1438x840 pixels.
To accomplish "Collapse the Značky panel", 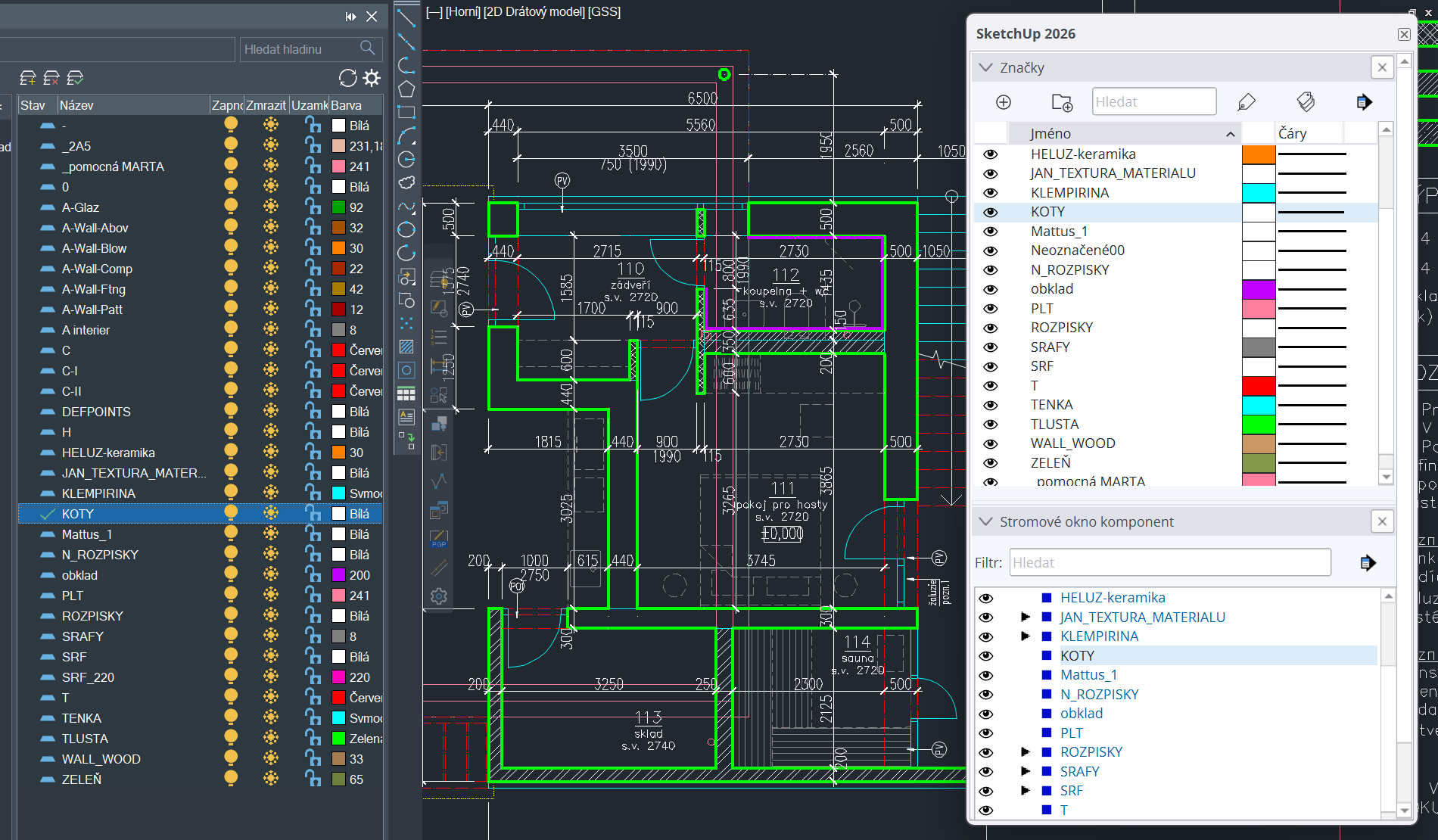I will [985, 67].
